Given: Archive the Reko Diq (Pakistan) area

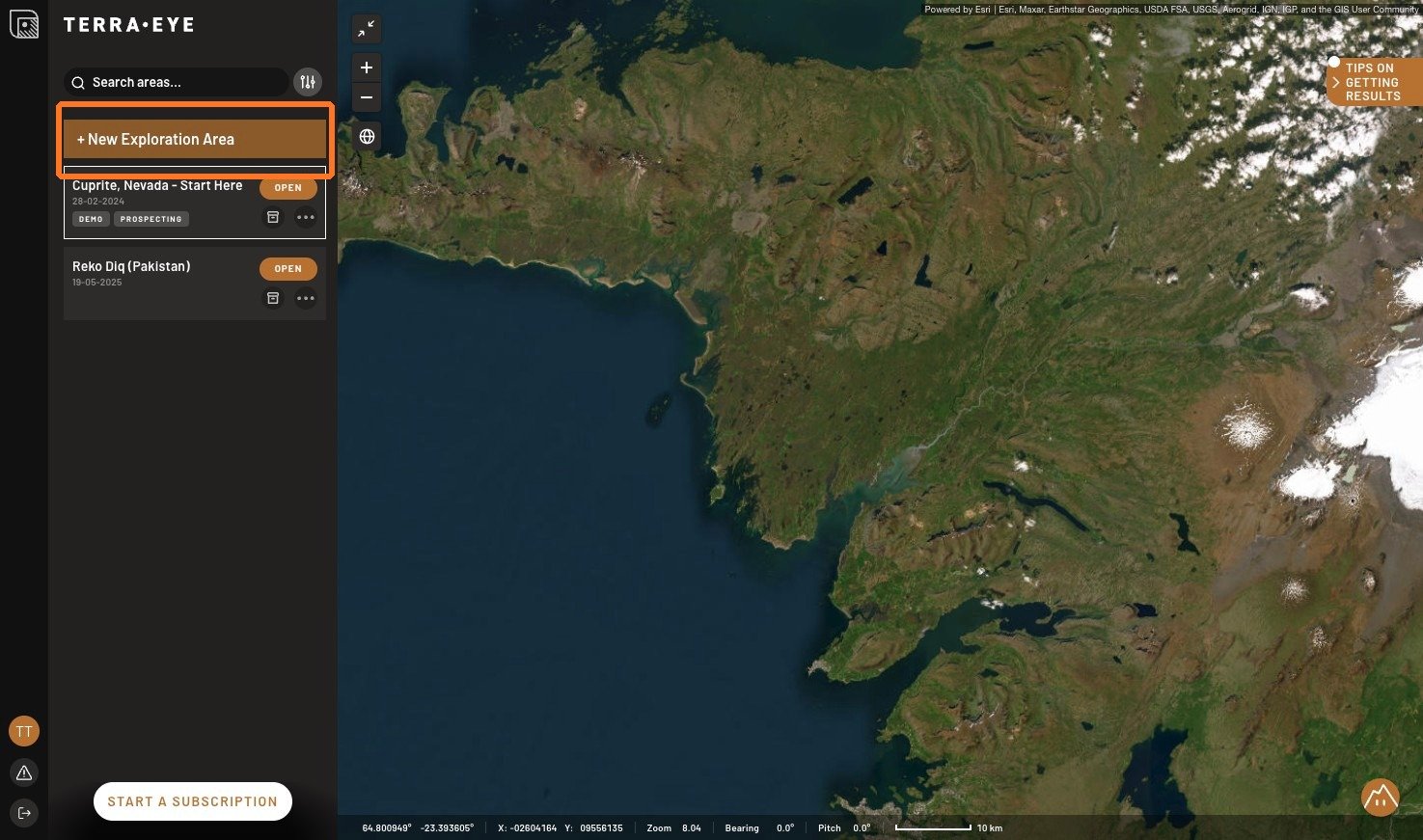Looking at the screenshot, I should (x=273, y=298).
